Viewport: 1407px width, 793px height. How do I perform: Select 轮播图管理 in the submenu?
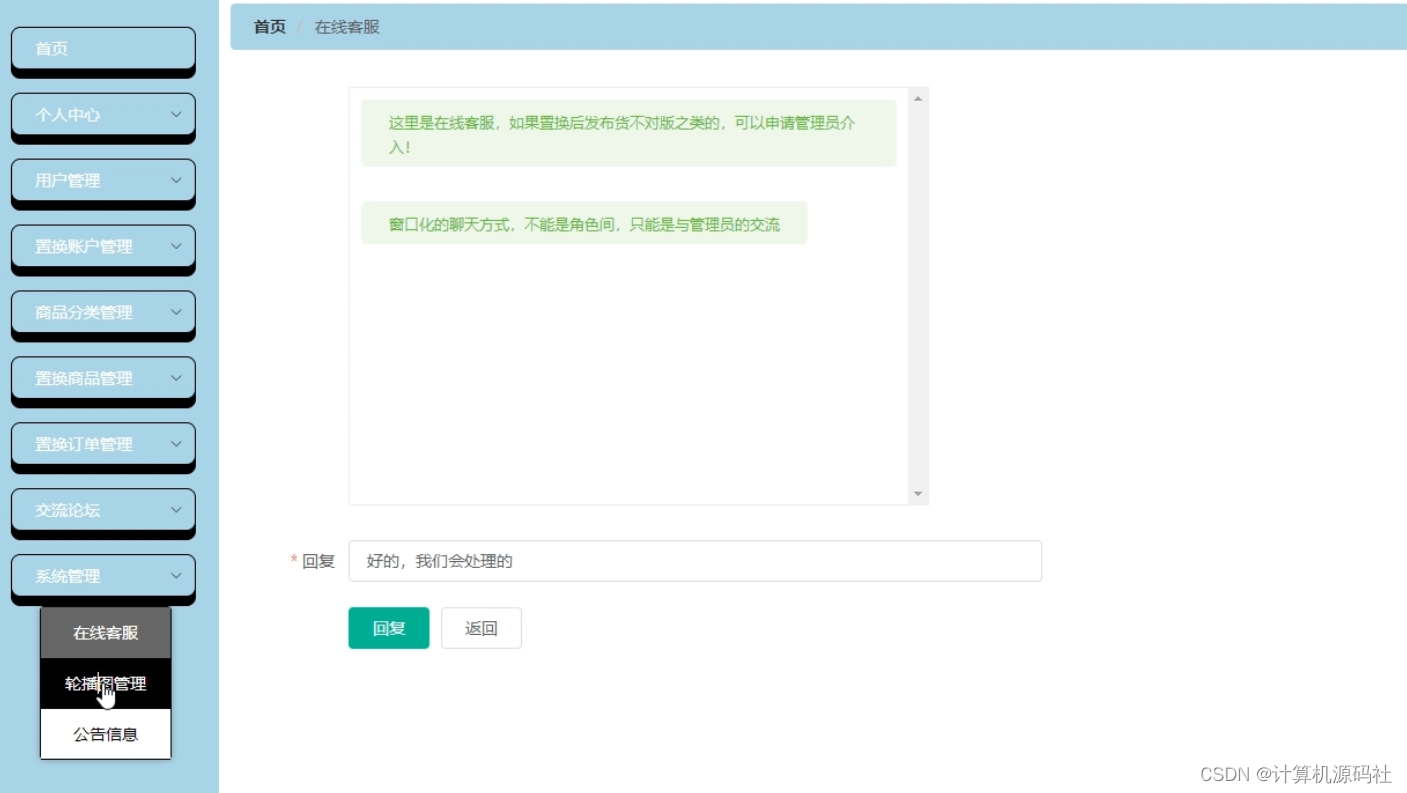pyautogui.click(x=106, y=684)
